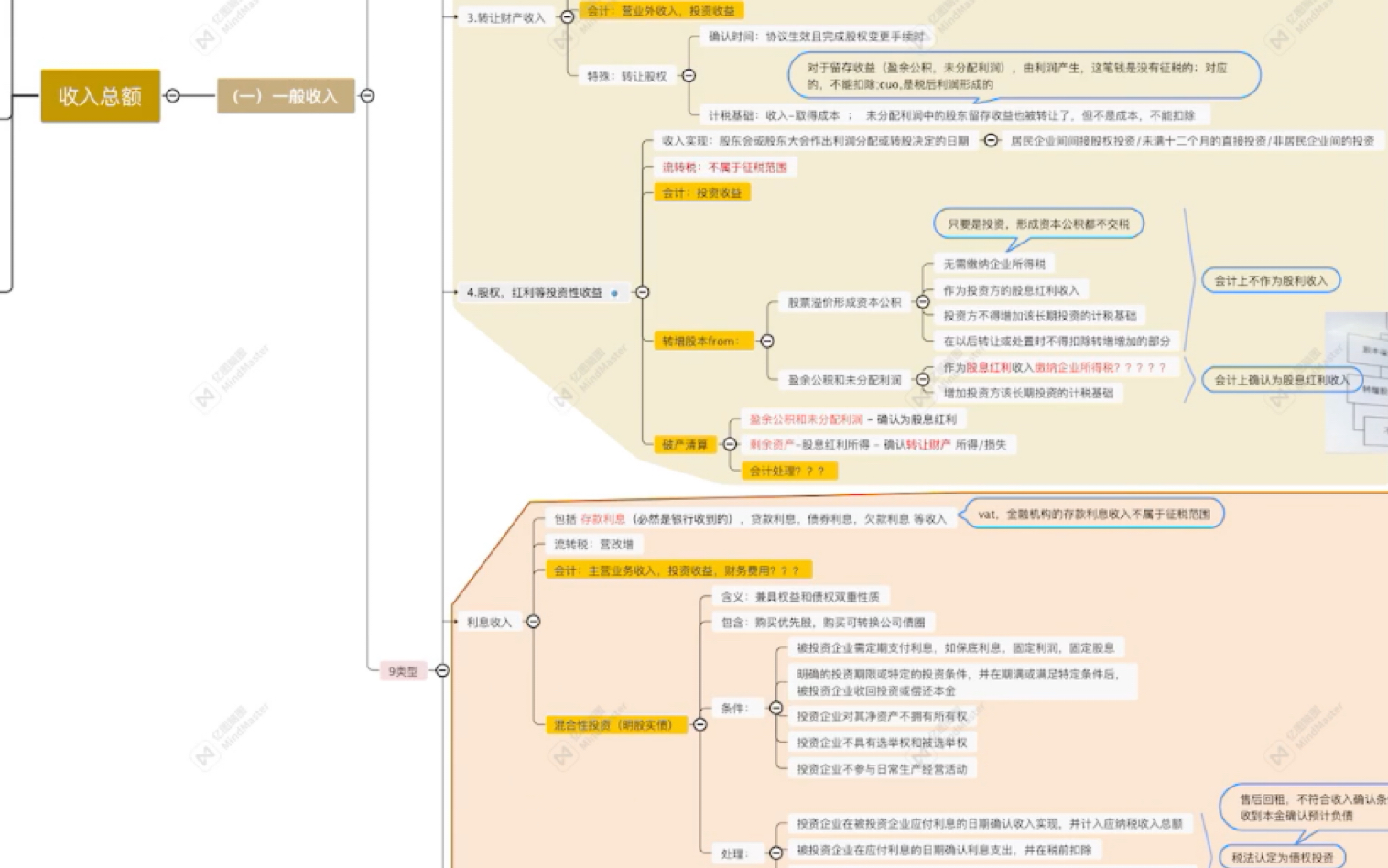Viewport: 1388px width, 868px height.
Task: Collapse the 收入总额 root node
Action: (x=172, y=95)
